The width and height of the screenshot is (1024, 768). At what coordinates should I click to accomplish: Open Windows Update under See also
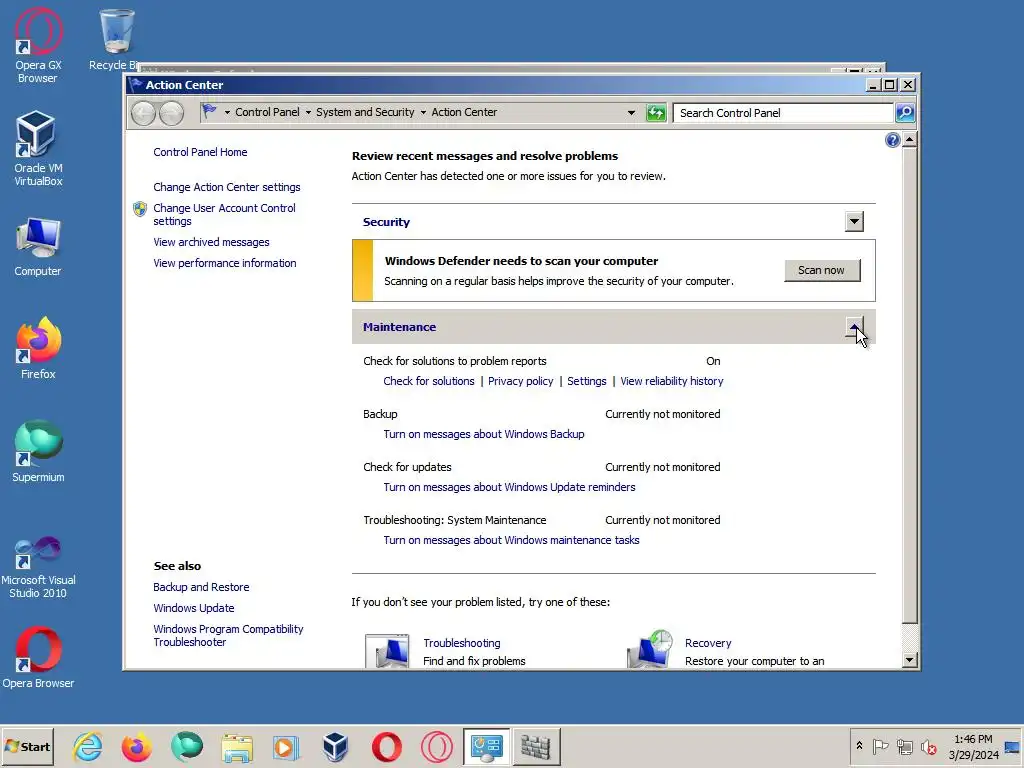point(193,607)
